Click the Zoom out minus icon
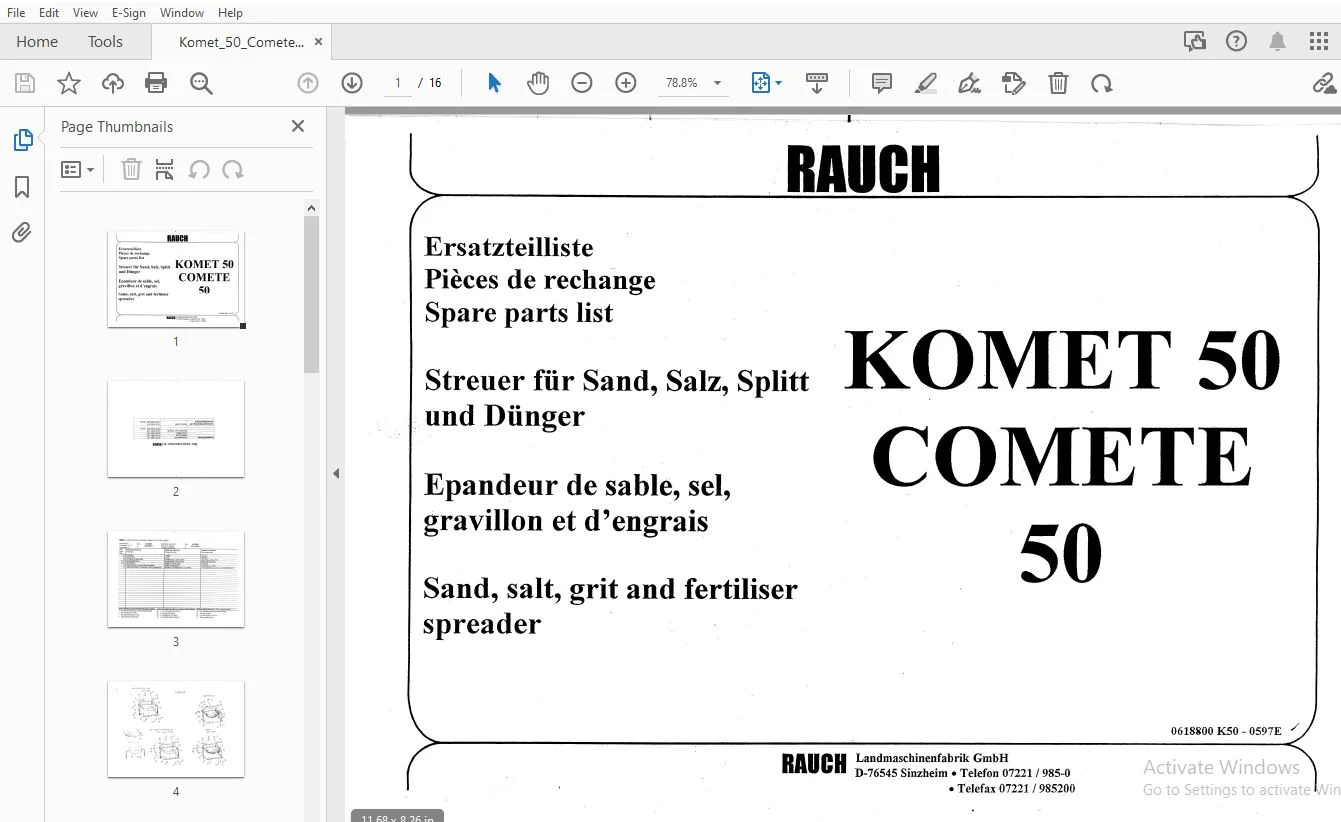This screenshot has width=1341, height=822. [582, 83]
